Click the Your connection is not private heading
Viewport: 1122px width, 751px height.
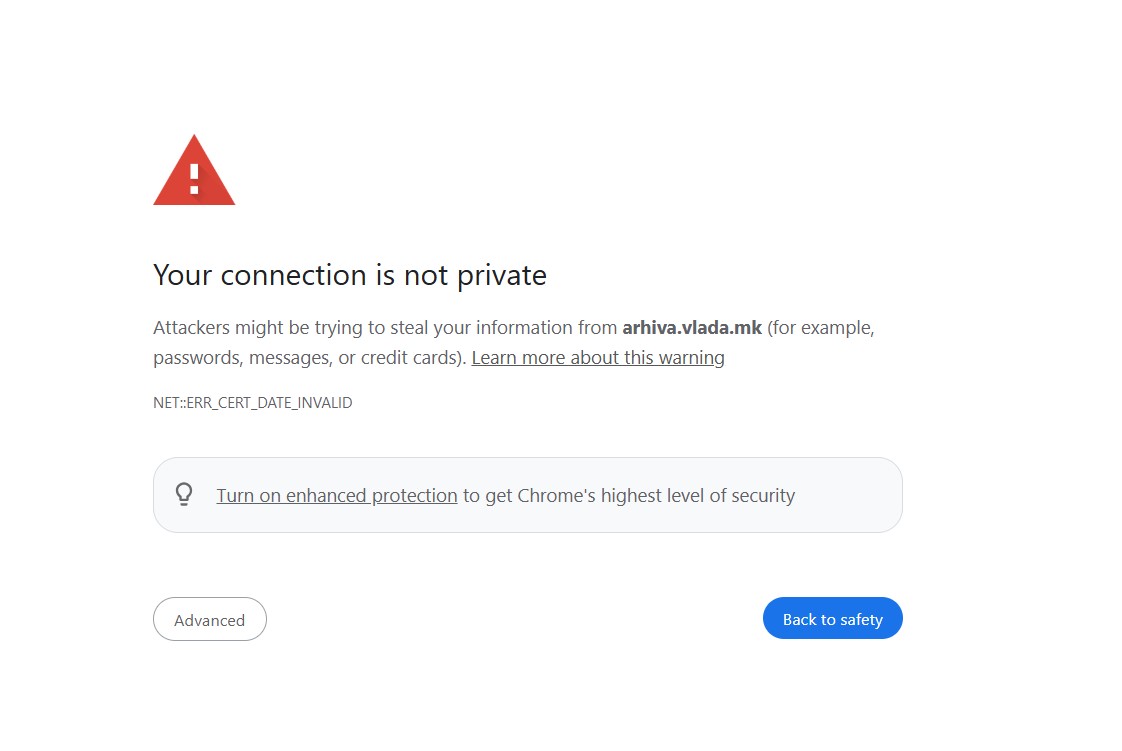pyautogui.click(x=350, y=275)
